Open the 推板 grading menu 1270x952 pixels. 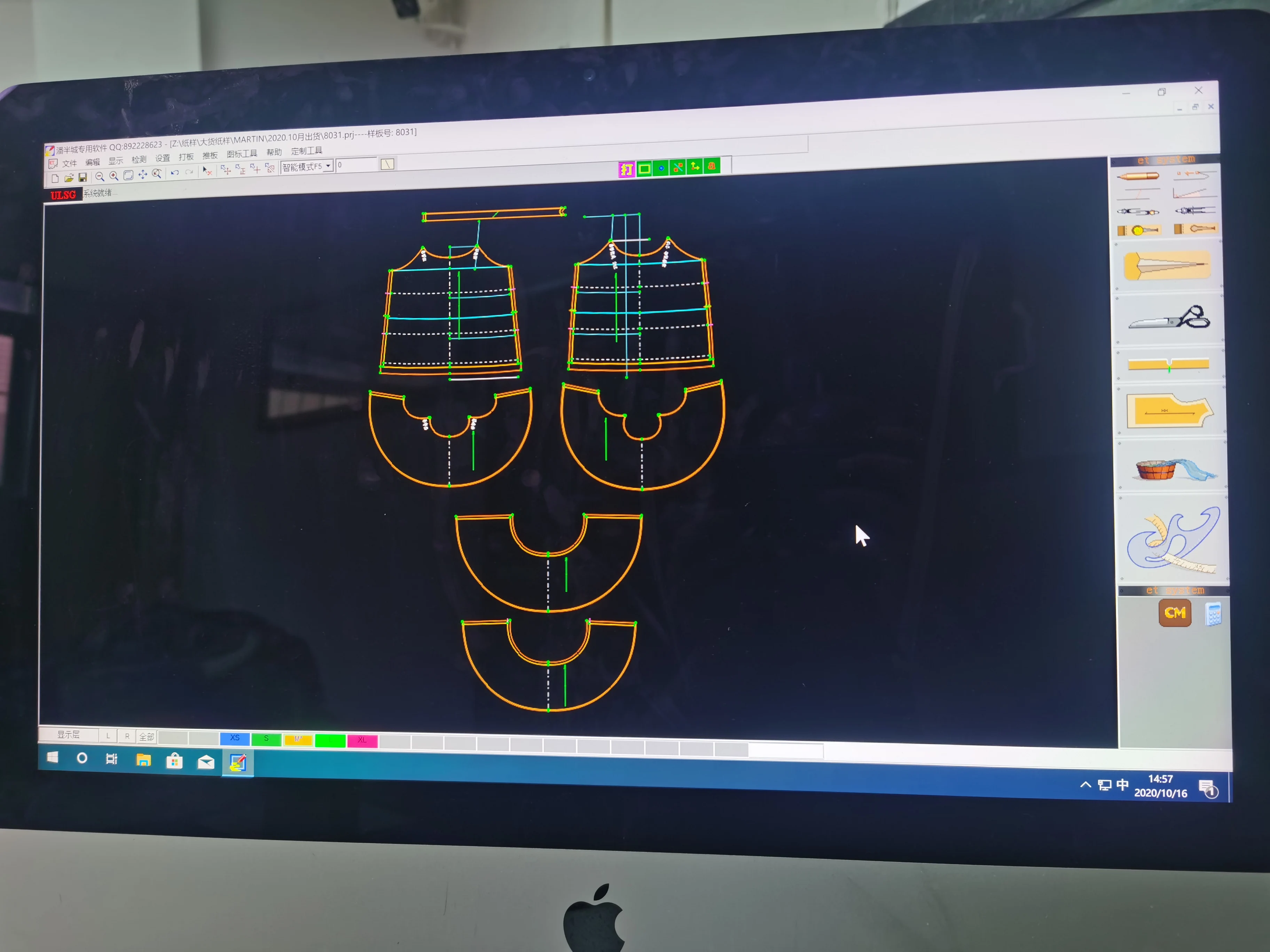point(210,156)
